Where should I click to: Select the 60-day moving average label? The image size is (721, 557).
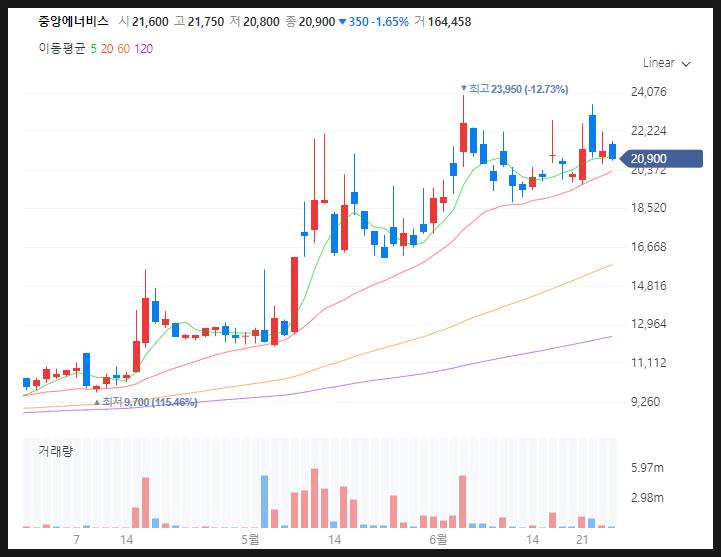(x=124, y=49)
